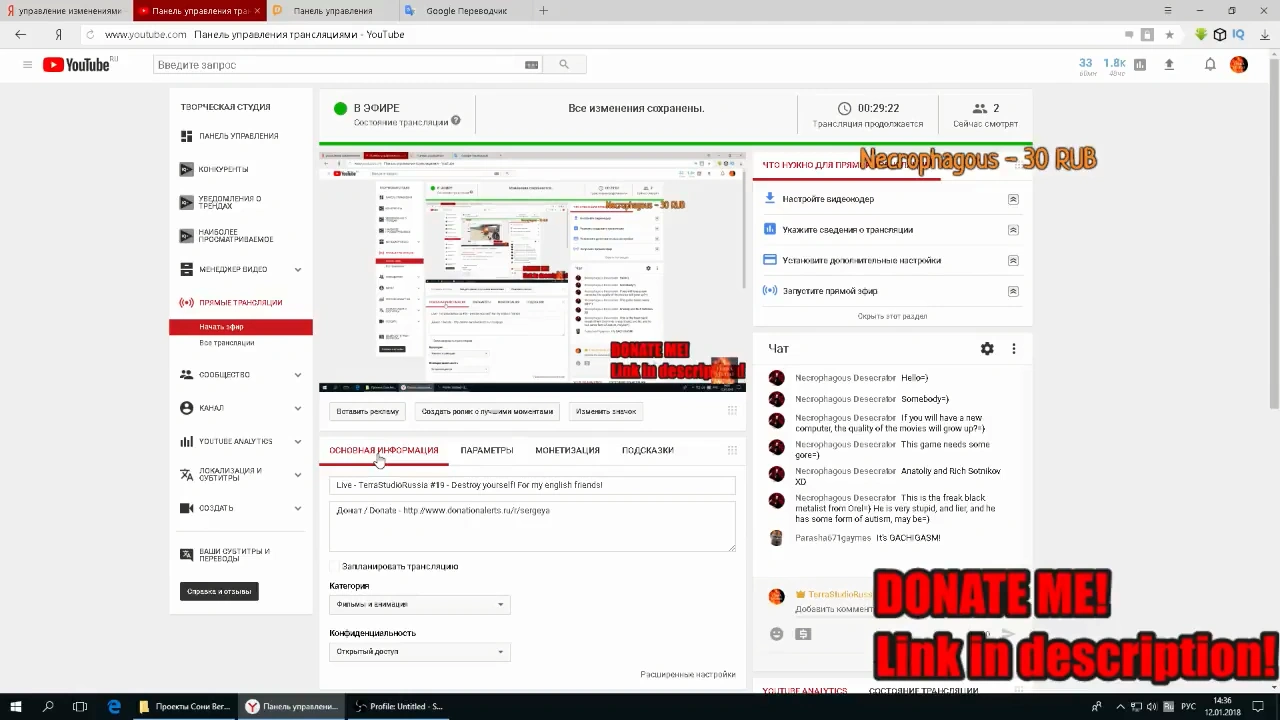This screenshot has width=1280, height=720.
Task: Edit the stream description text area
Action: coord(532,526)
